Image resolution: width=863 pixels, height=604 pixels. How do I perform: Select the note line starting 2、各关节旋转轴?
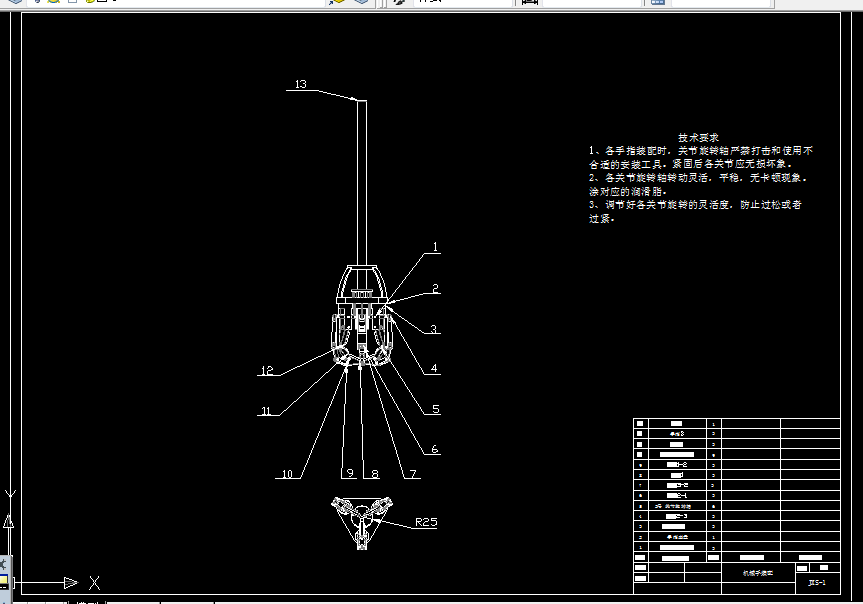(698, 178)
